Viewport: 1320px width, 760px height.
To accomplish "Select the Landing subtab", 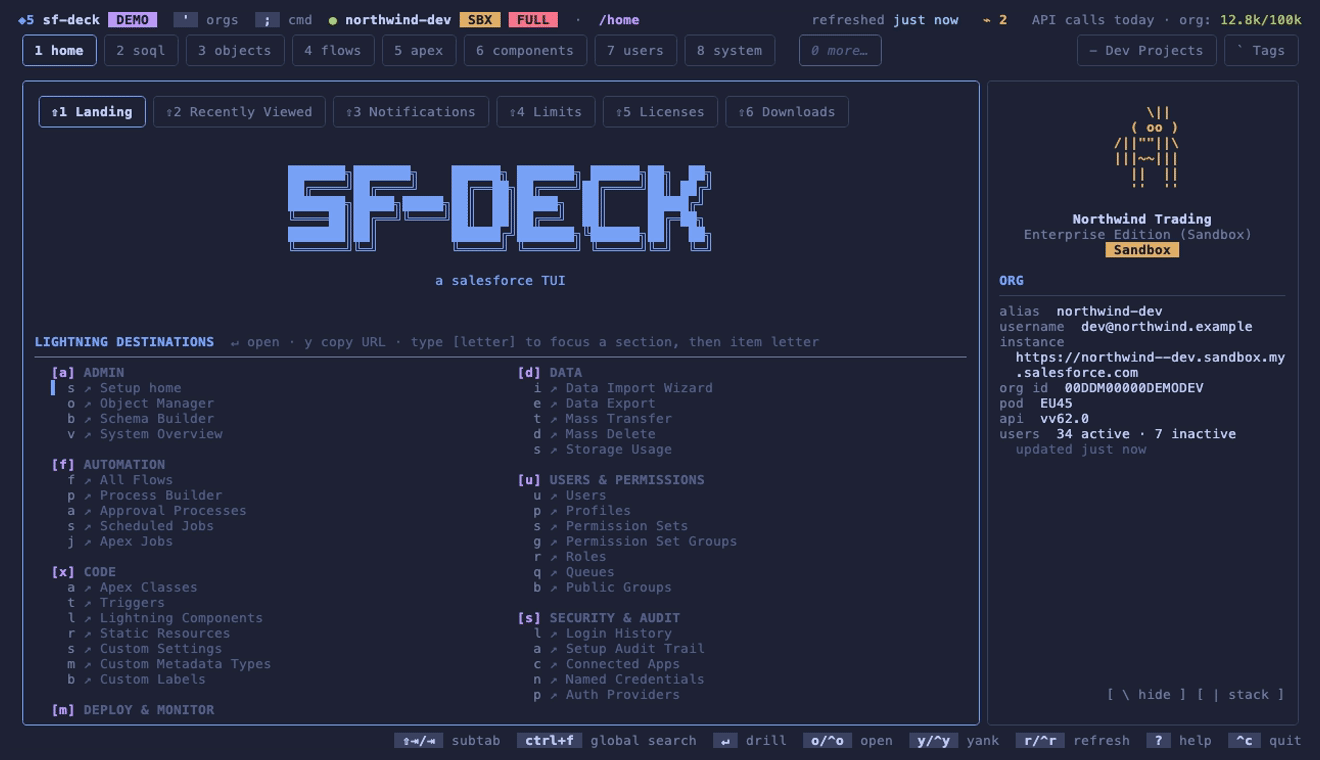I will (x=92, y=112).
